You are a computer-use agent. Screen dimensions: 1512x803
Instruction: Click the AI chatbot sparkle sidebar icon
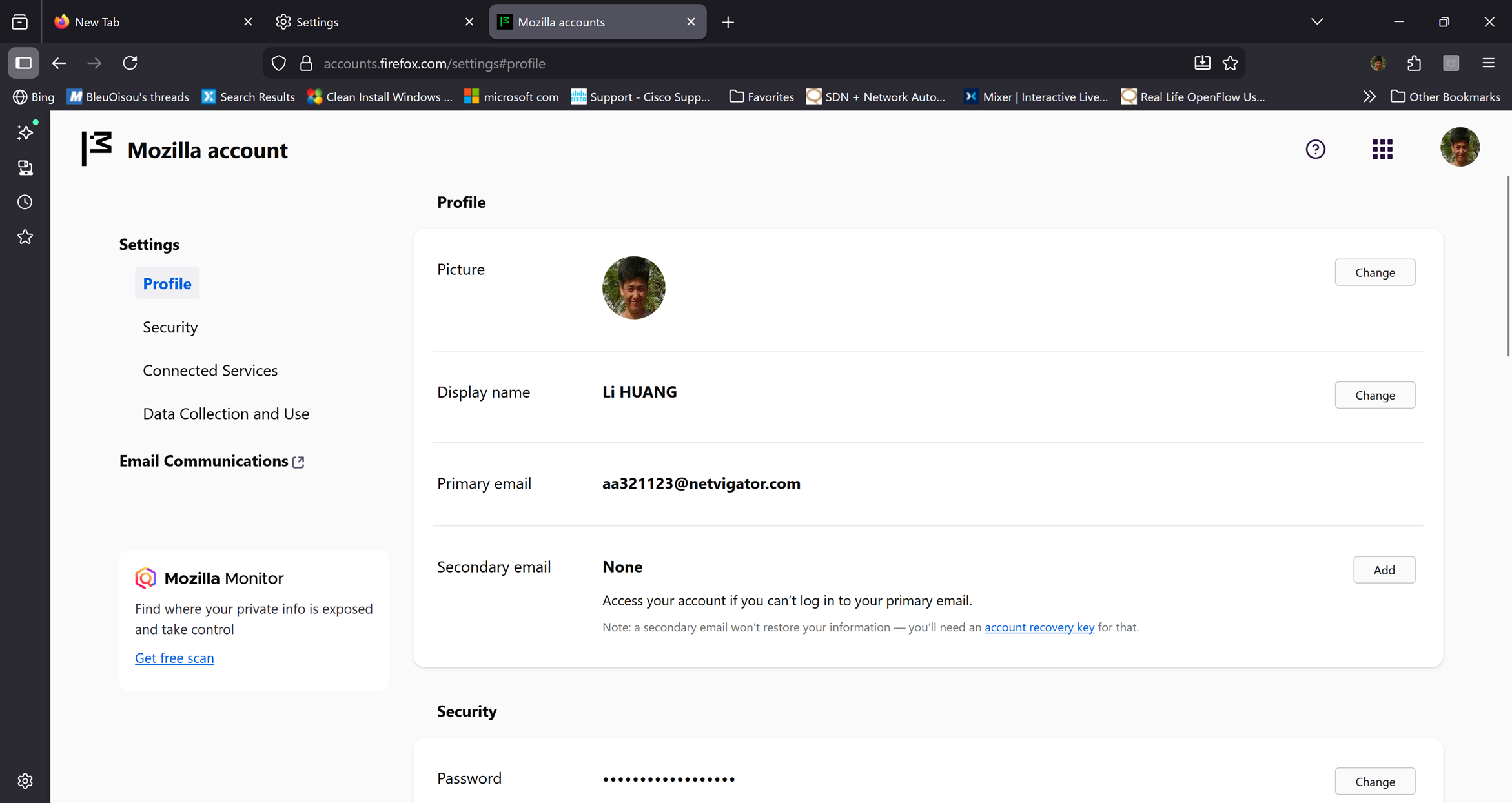coord(25,132)
